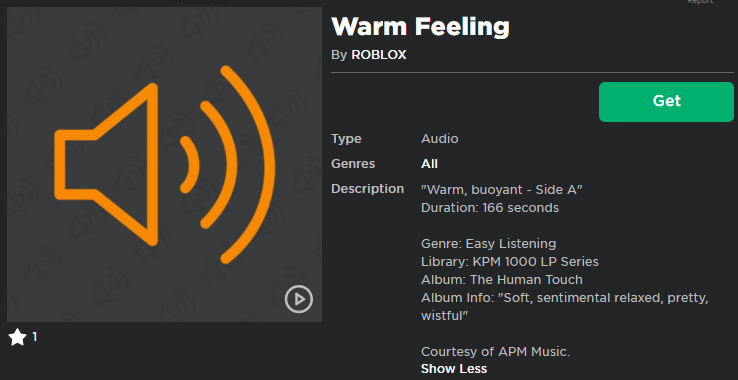
Task: Click the Genre: Easy Listening line
Action: point(488,244)
